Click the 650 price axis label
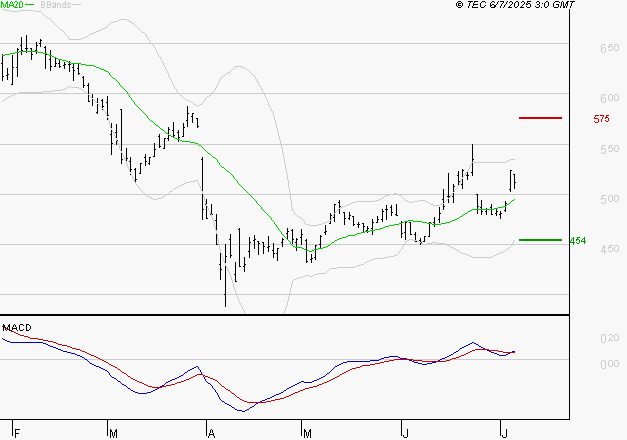 [x=609, y=48]
